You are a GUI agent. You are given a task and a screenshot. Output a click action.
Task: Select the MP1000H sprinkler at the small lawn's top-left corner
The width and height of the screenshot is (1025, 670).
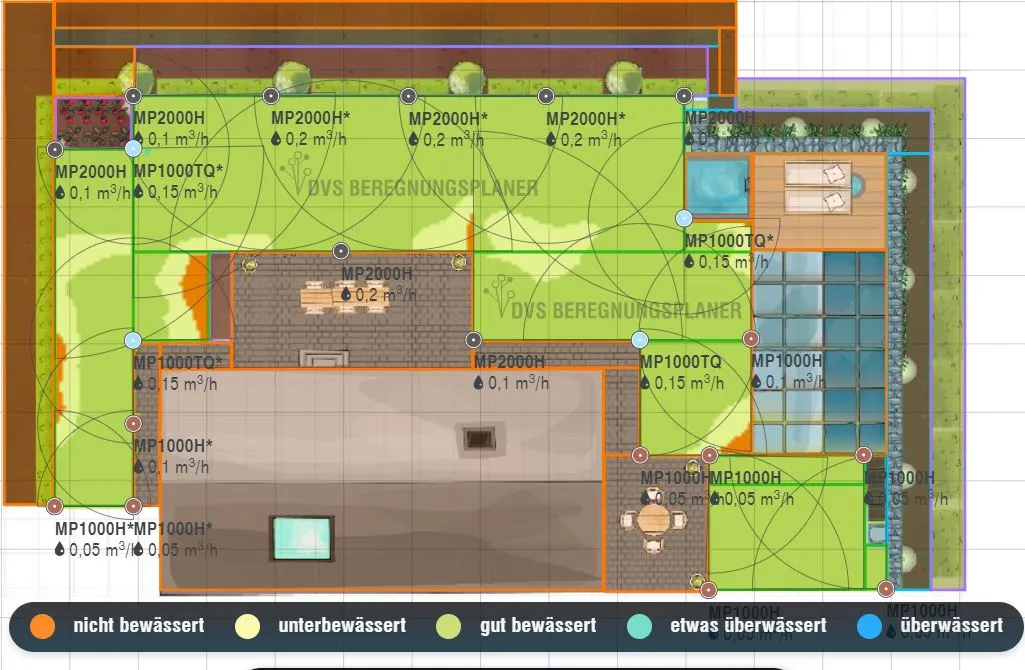pyautogui.click(x=709, y=455)
